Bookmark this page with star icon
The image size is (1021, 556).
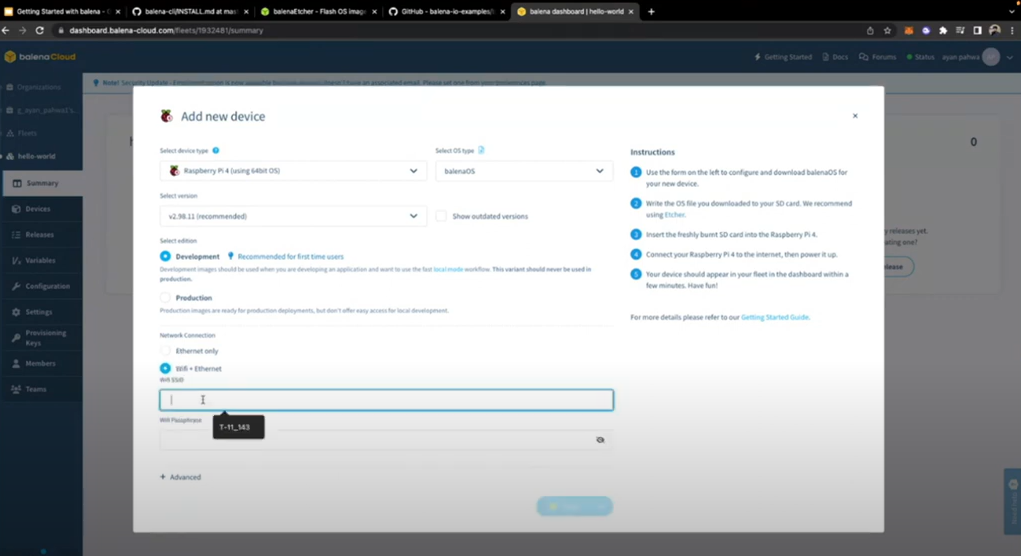pos(887,31)
